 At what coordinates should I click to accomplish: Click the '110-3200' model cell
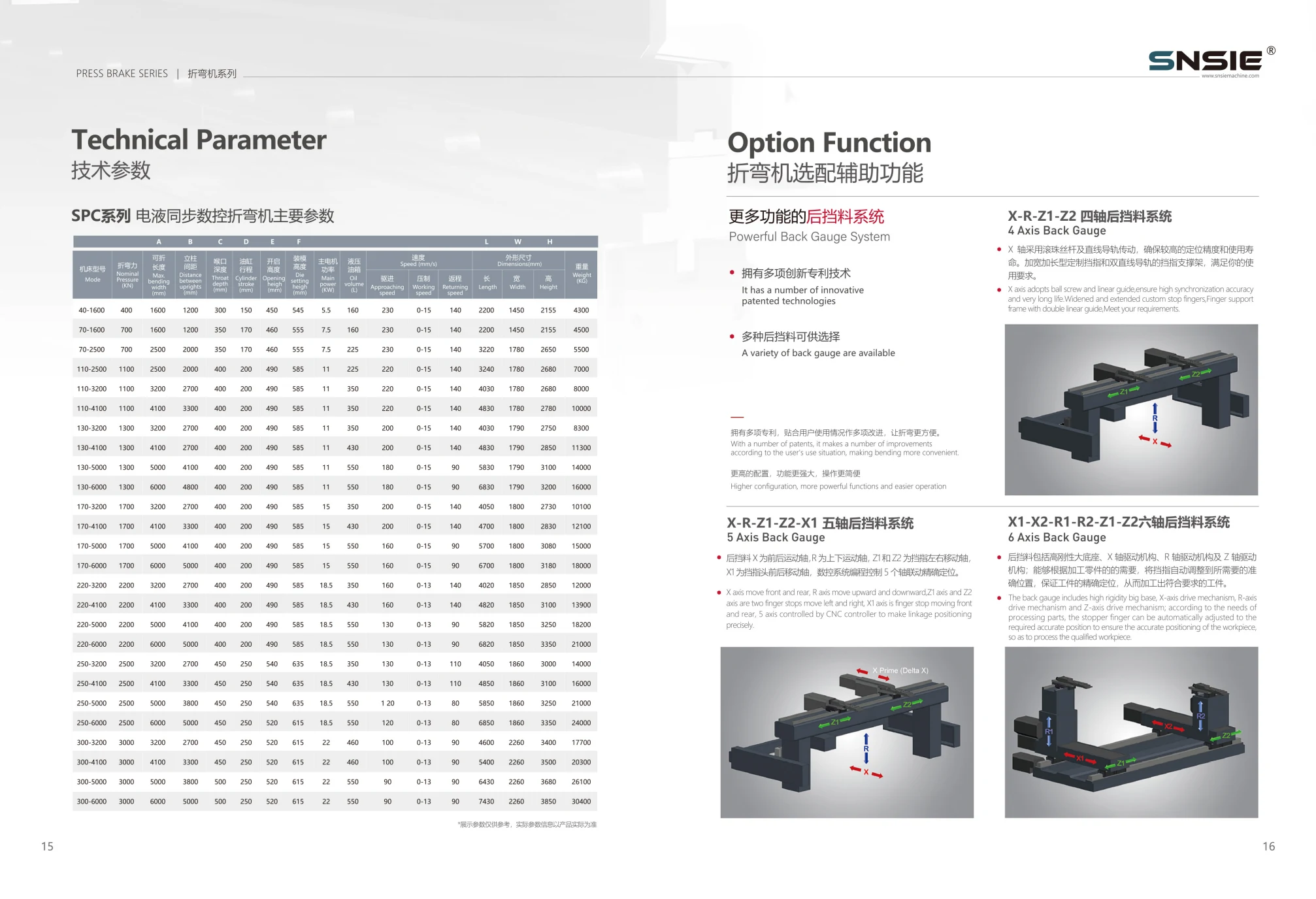(x=91, y=389)
